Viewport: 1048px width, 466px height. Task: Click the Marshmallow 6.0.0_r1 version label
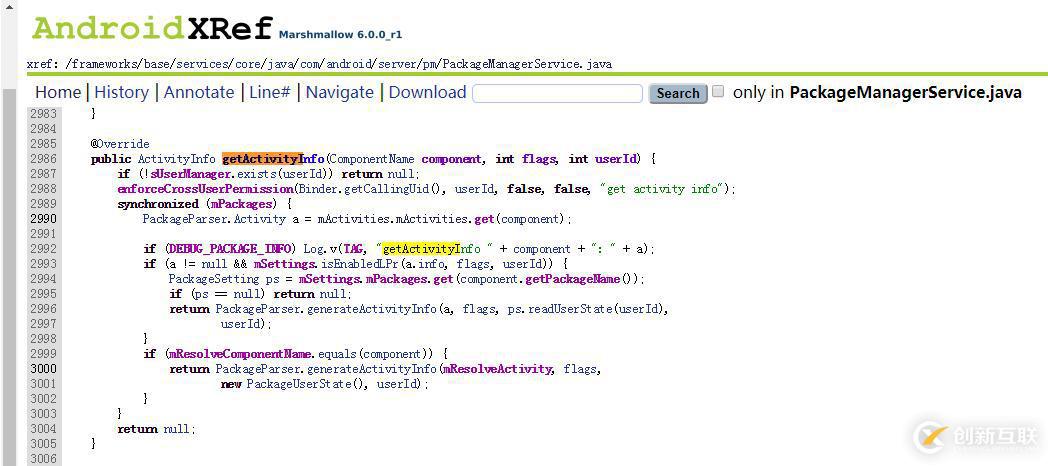click(340, 35)
